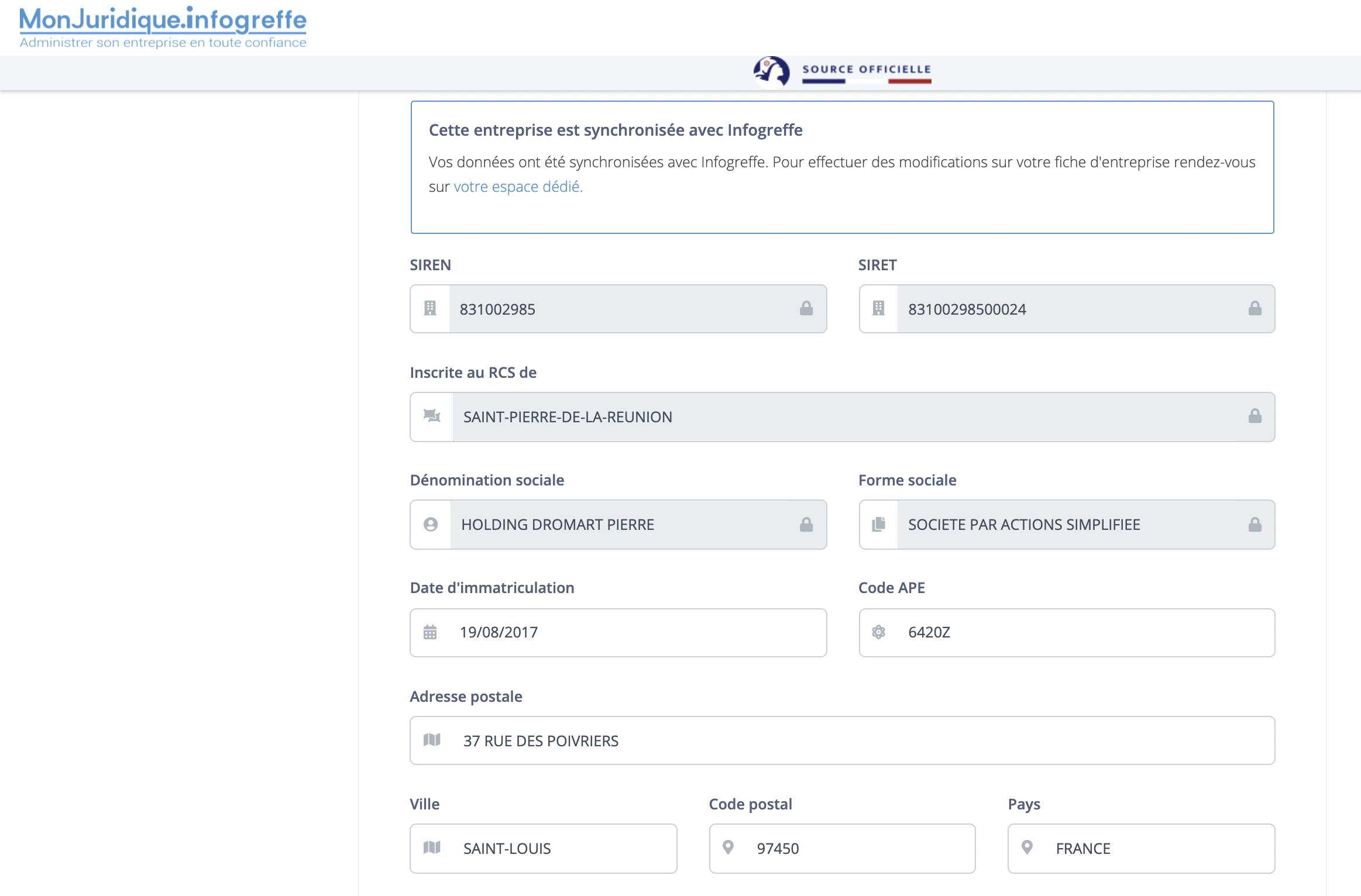
Task: Click the lock icon in Forme sociale field
Action: tap(1255, 524)
